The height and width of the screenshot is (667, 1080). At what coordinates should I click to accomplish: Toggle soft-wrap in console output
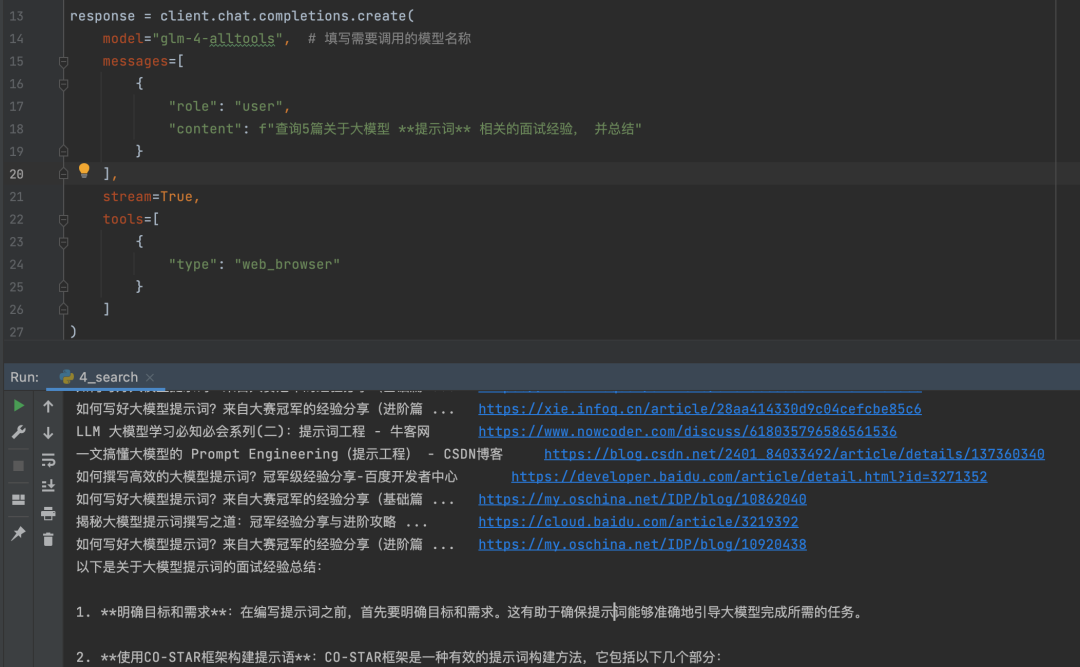(47, 461)
